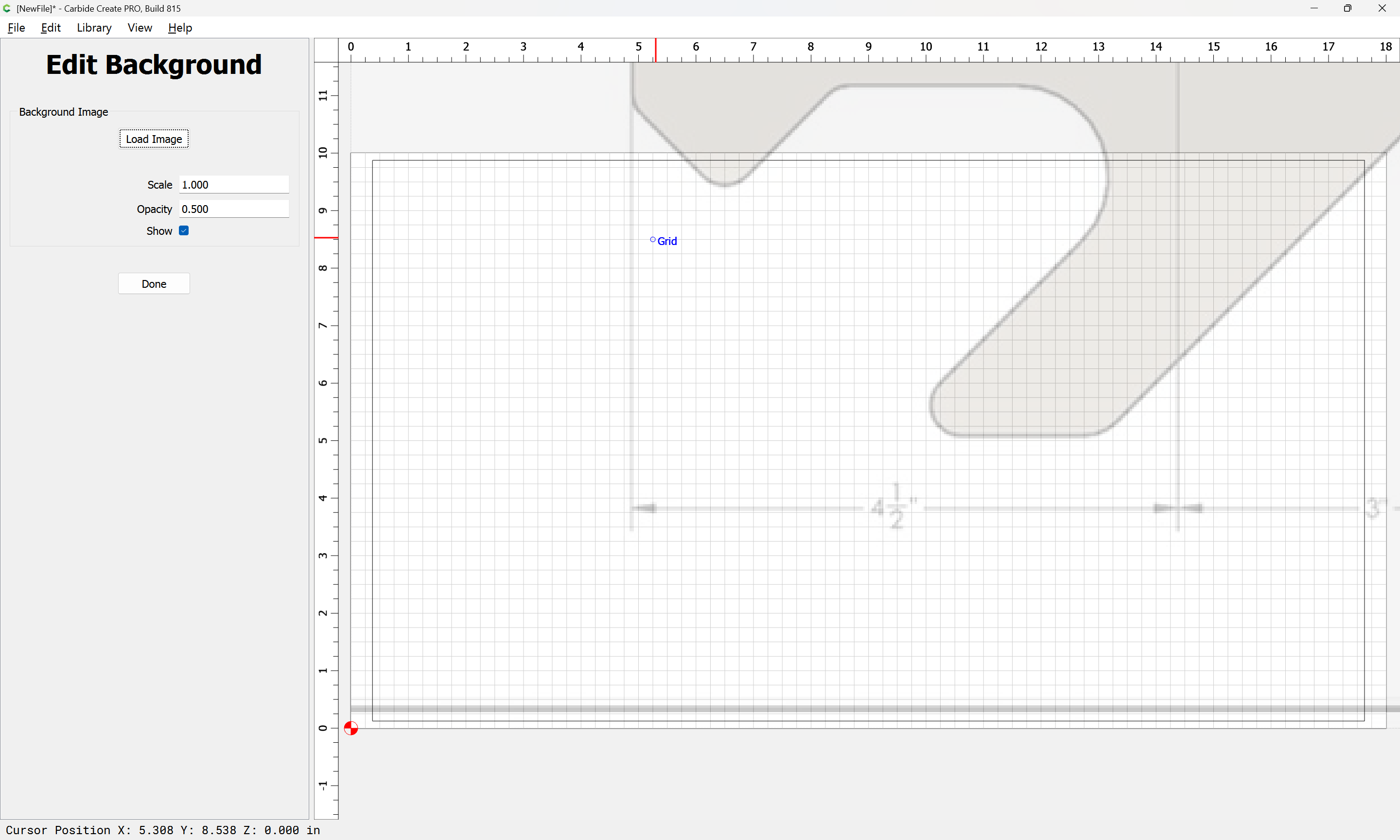Minimize the Carbide Create window
Image resolution: width=1400 pixels, height=840 pixels.
click(x=1314, y=8)
